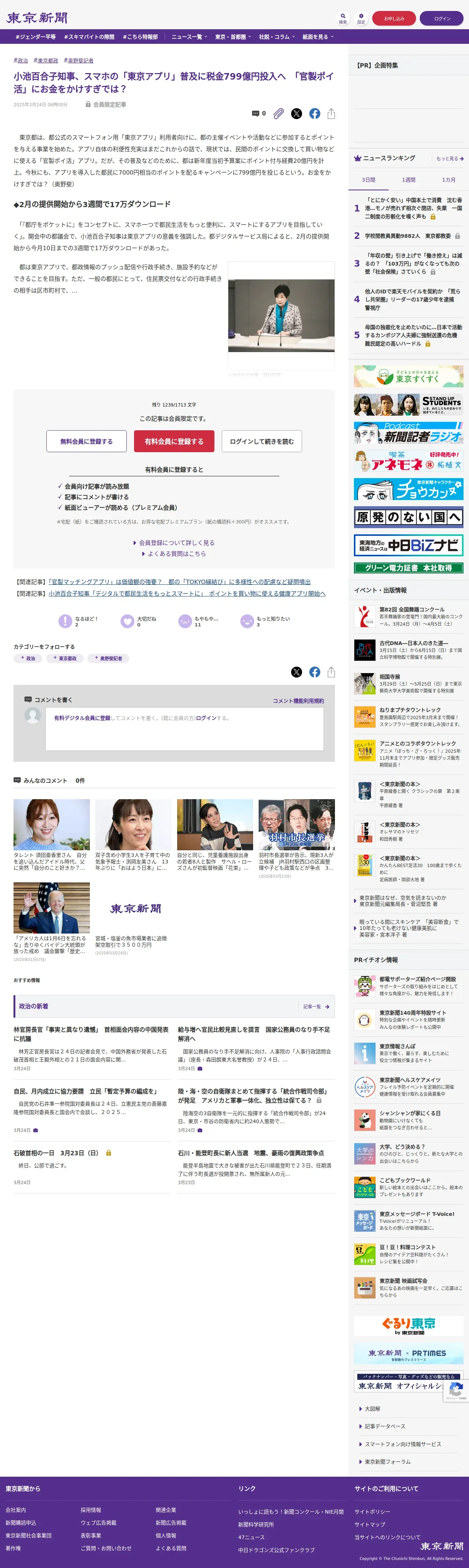Follow the 奥野斐記者 category

tap(108, 658)
